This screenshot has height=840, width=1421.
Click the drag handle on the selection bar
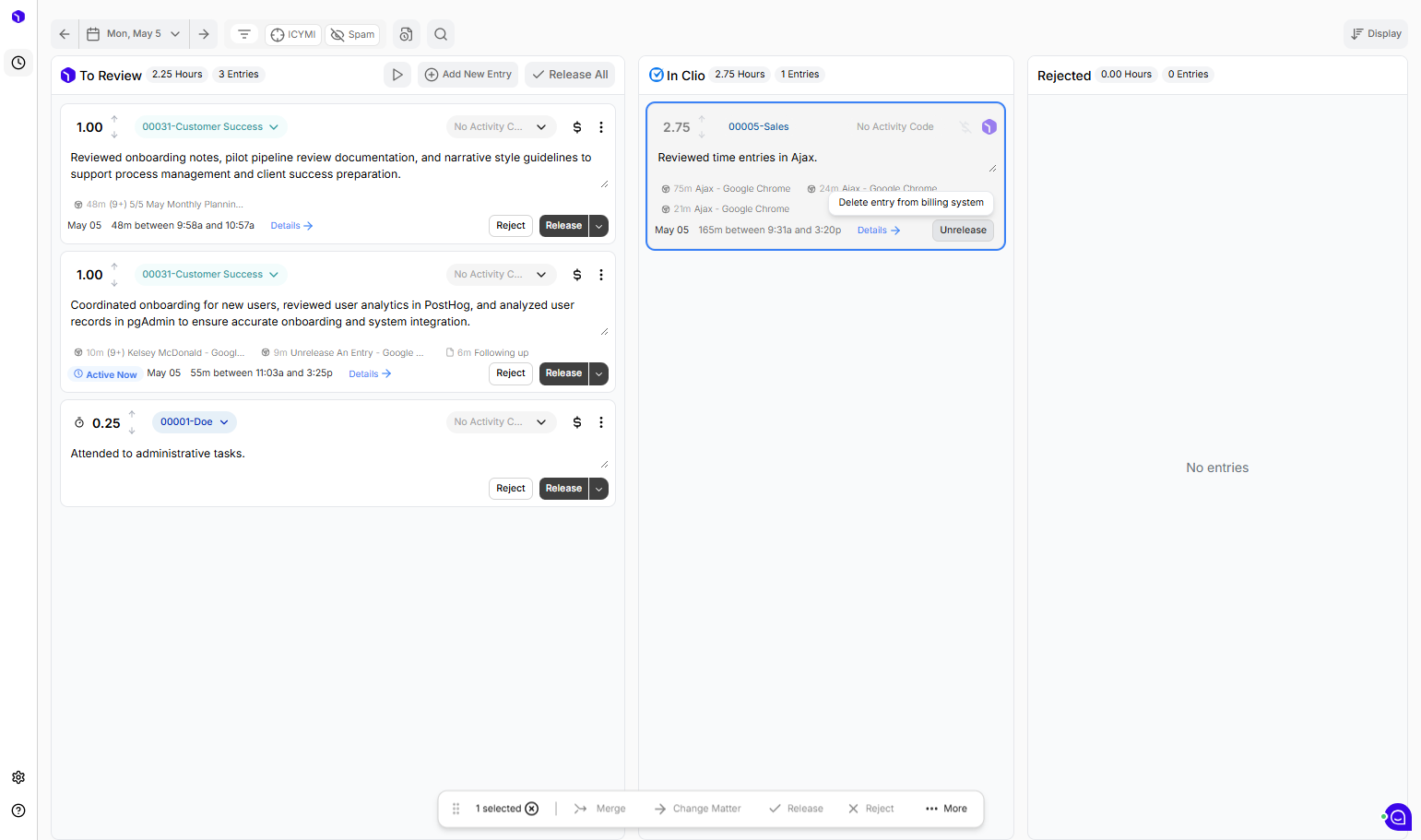coord(456,809)
